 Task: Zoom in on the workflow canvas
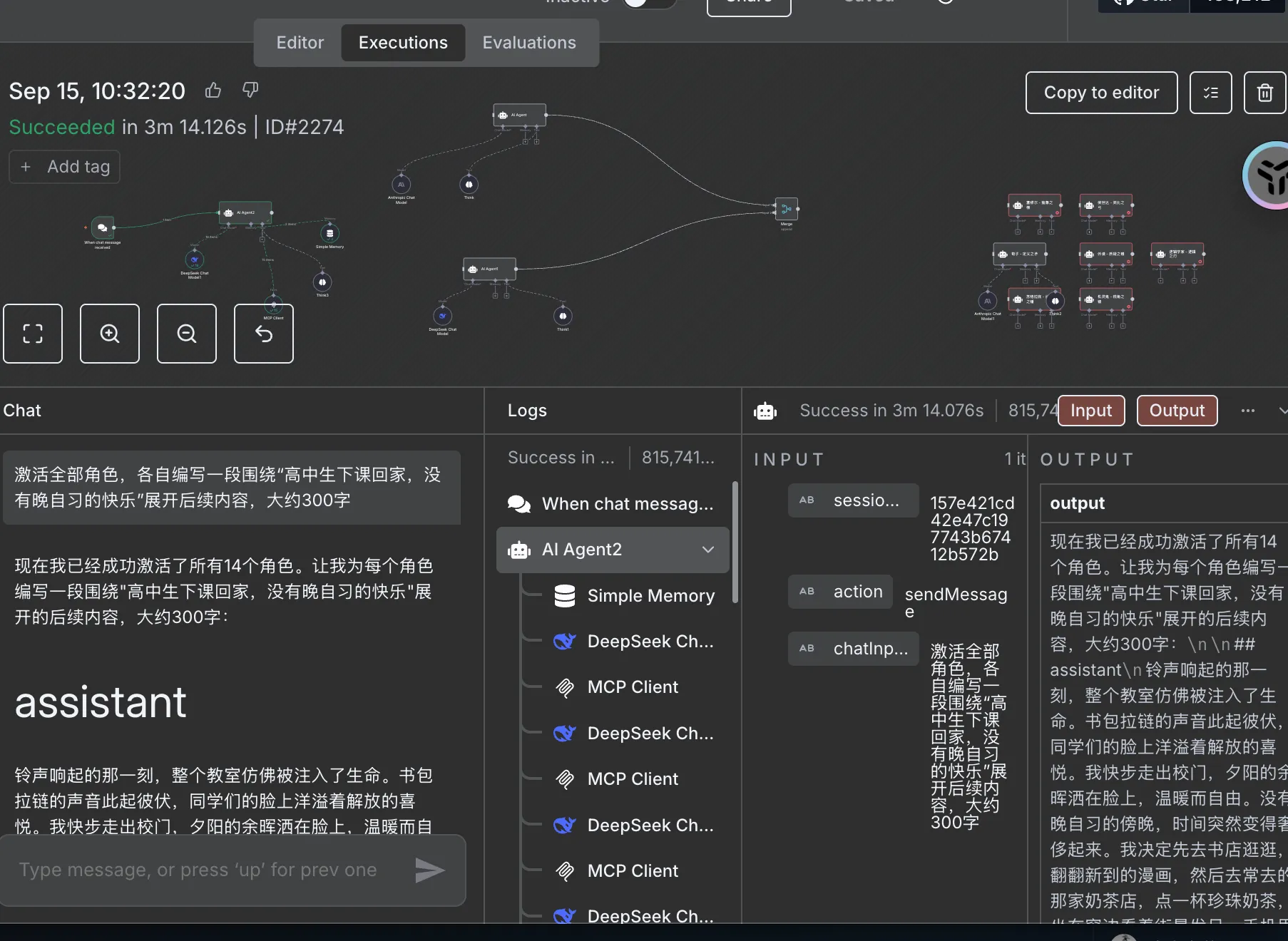click(110, 334)
